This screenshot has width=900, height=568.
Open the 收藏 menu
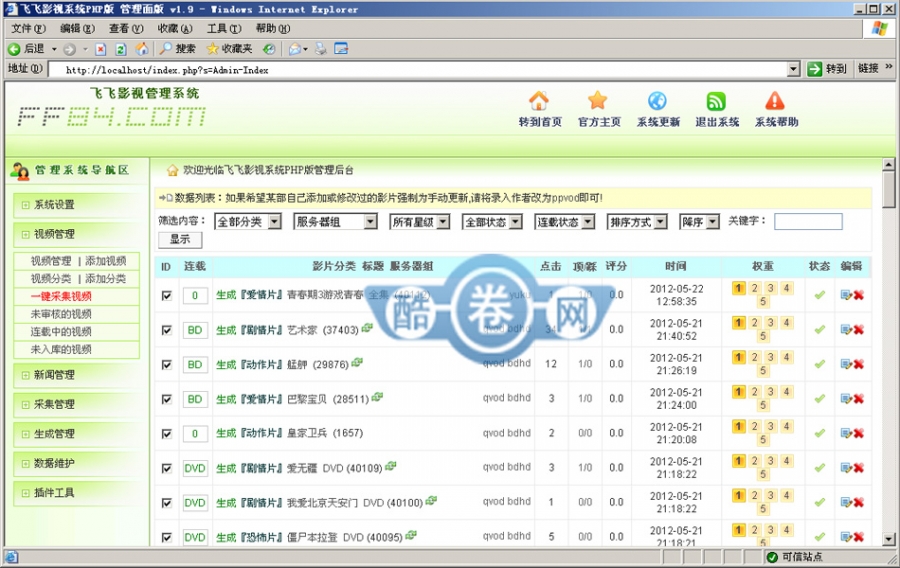174,28
